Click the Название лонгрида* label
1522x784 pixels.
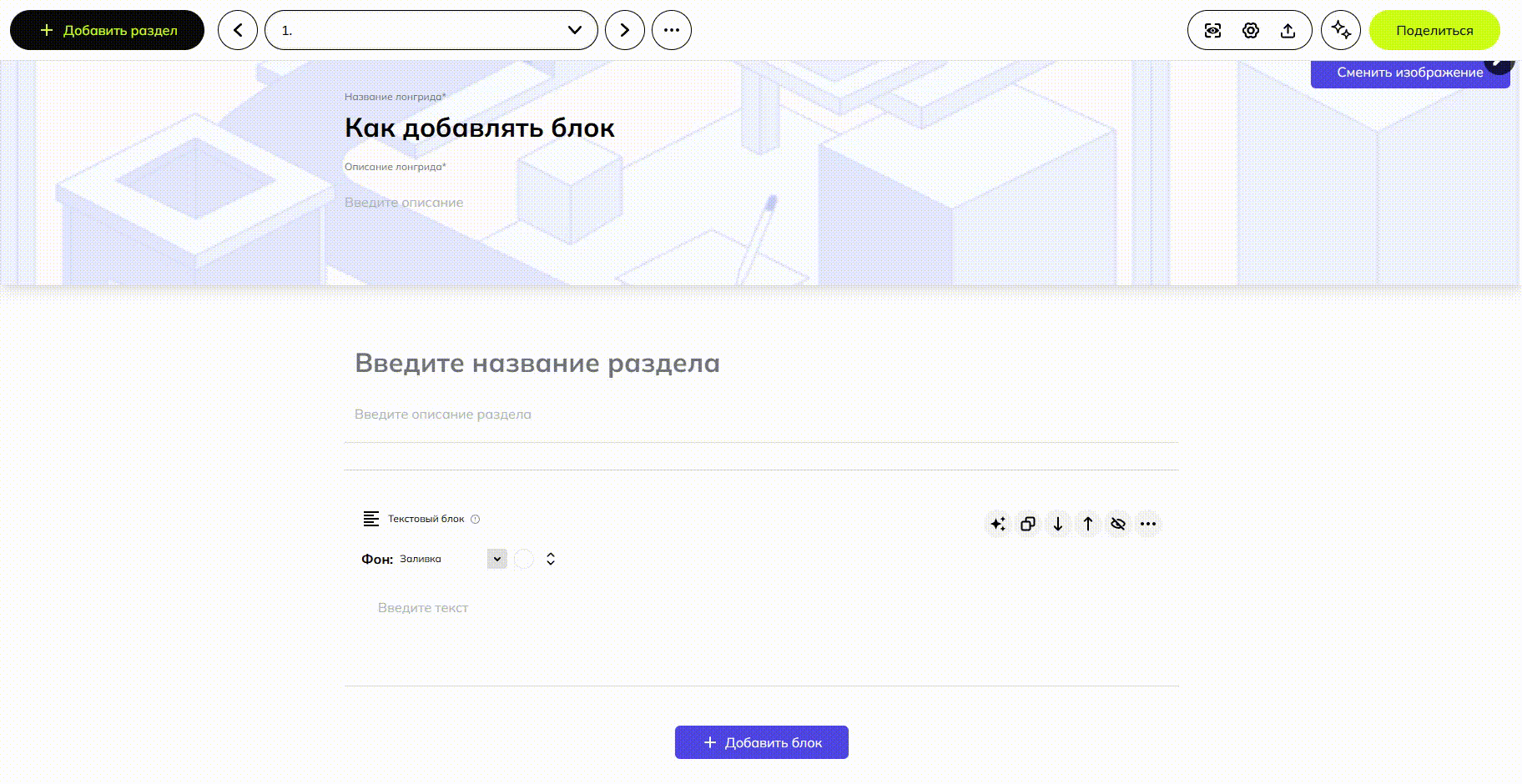396,97
